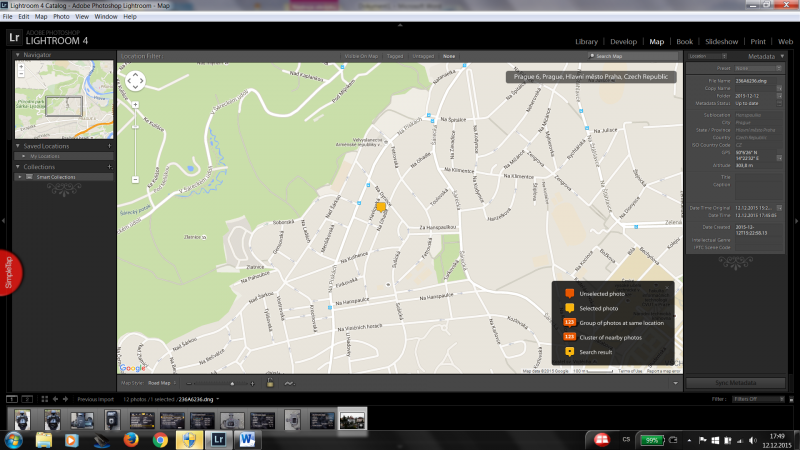
Task: Click the GPS field action button
Action: pyautogui.click(x=779, y=158)
